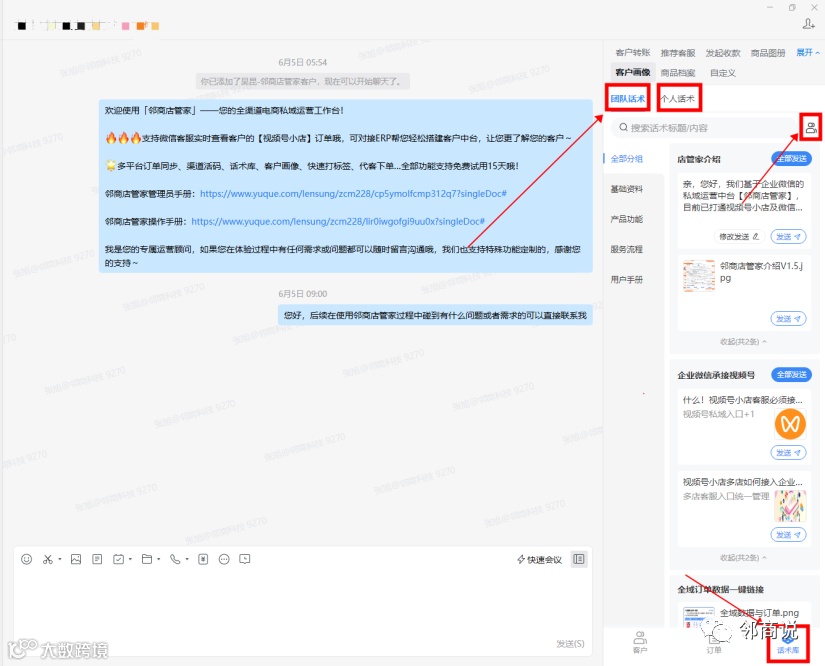The width and height of the screenshot is (825, 666).
Task: Open the more options ellipsis bubble icon
Action: click(x=224, y=559)
